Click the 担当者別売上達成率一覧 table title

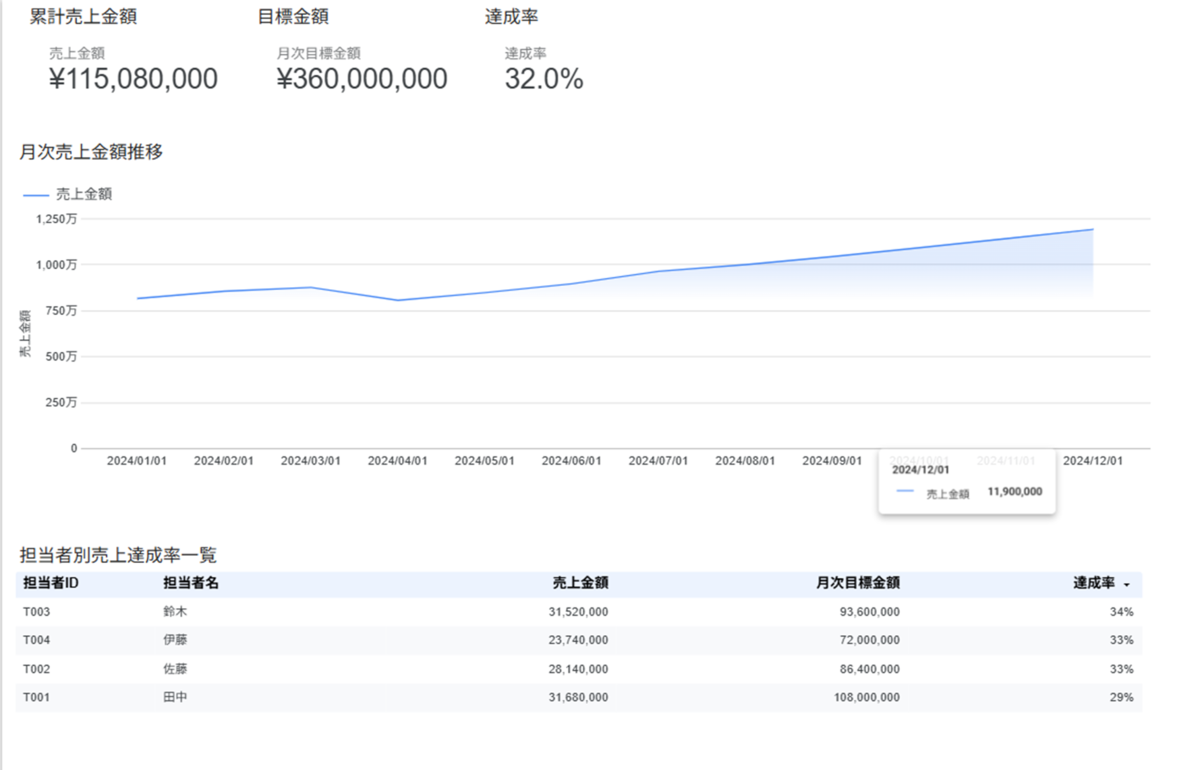point(118,555)
